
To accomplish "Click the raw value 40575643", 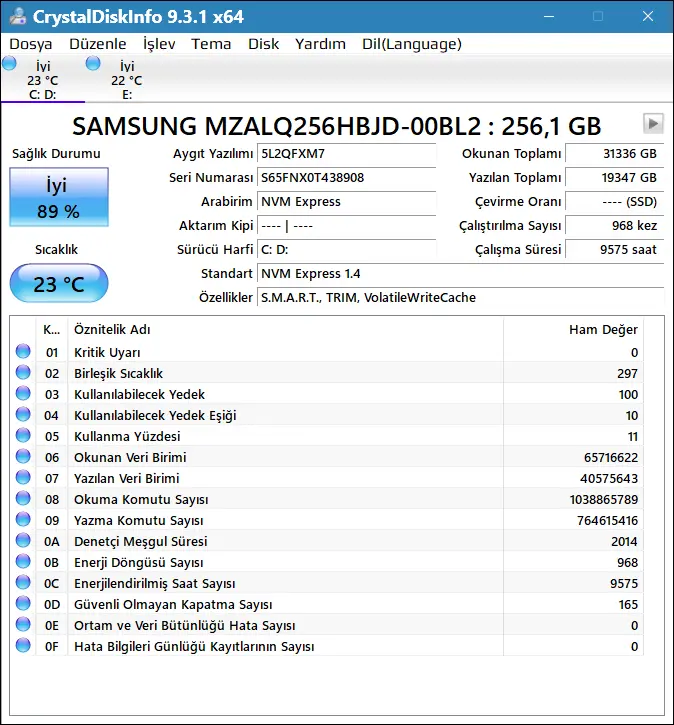I will pyautogui.click(x=609, y=479).
